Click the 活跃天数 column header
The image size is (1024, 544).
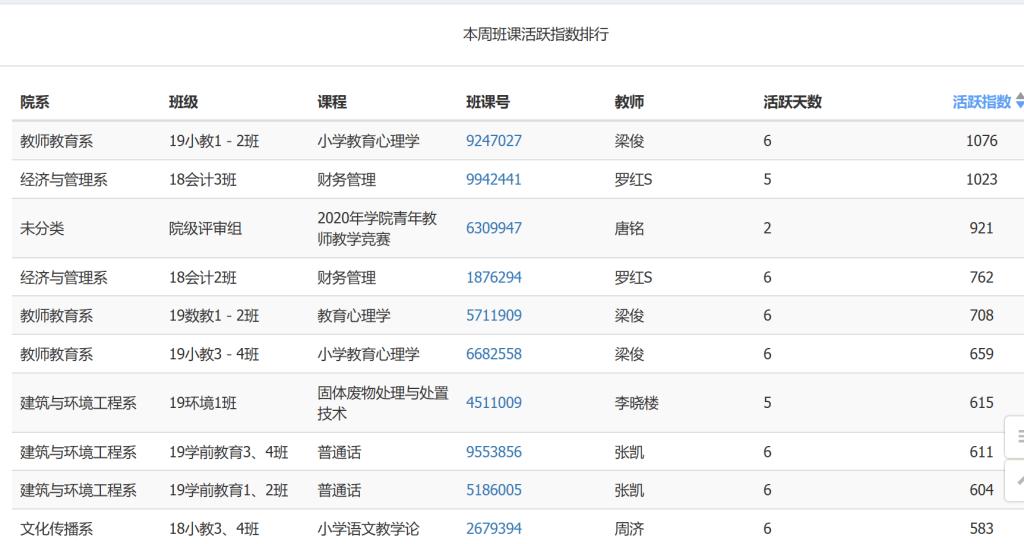coord(792,102)
